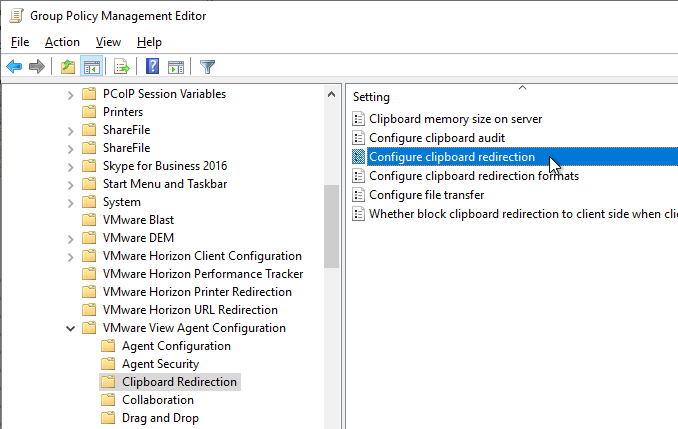
Task: Expand the Skype for Business 2016 node
Action: [70, 166]
